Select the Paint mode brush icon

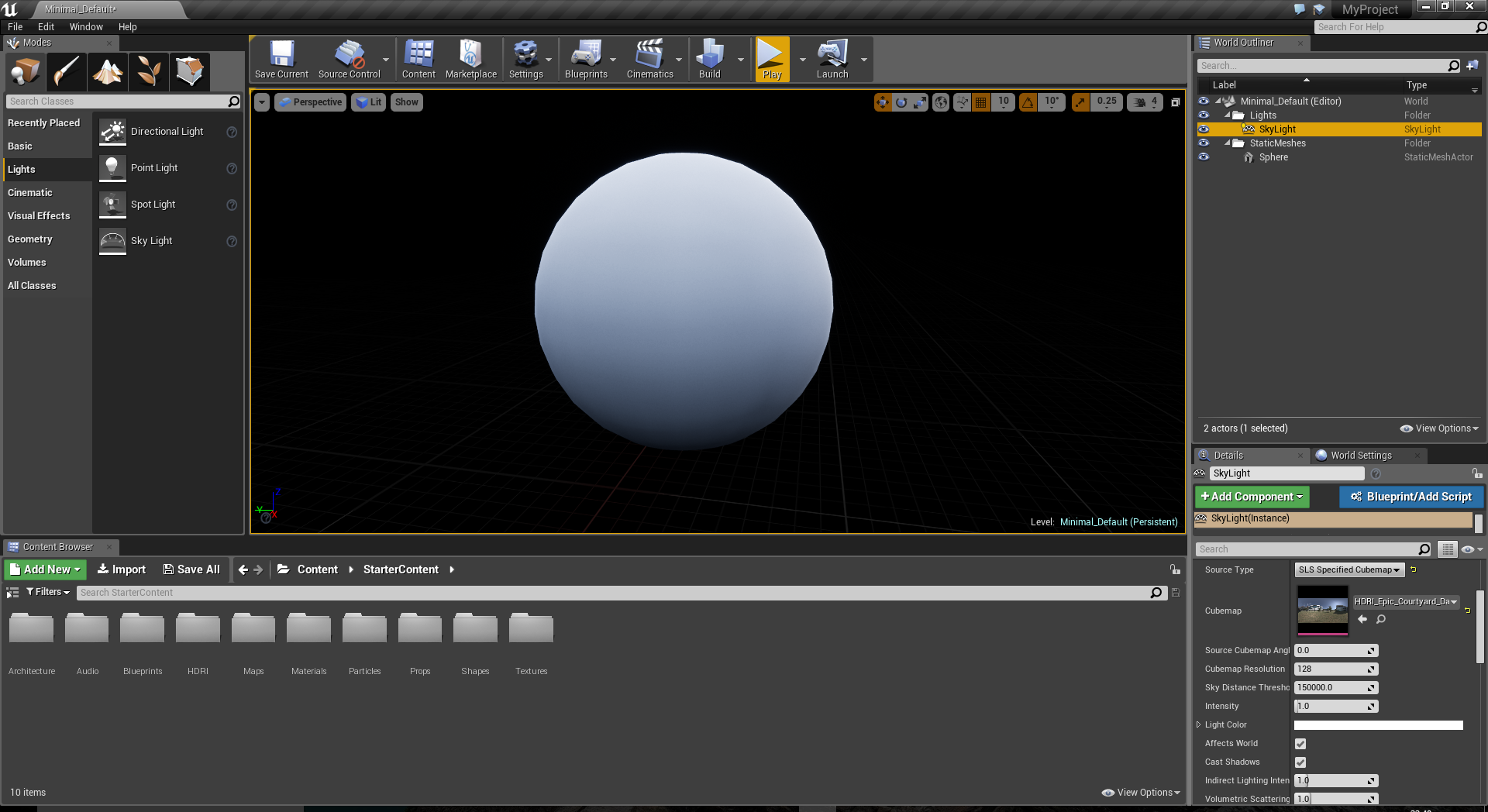point(67,72)
